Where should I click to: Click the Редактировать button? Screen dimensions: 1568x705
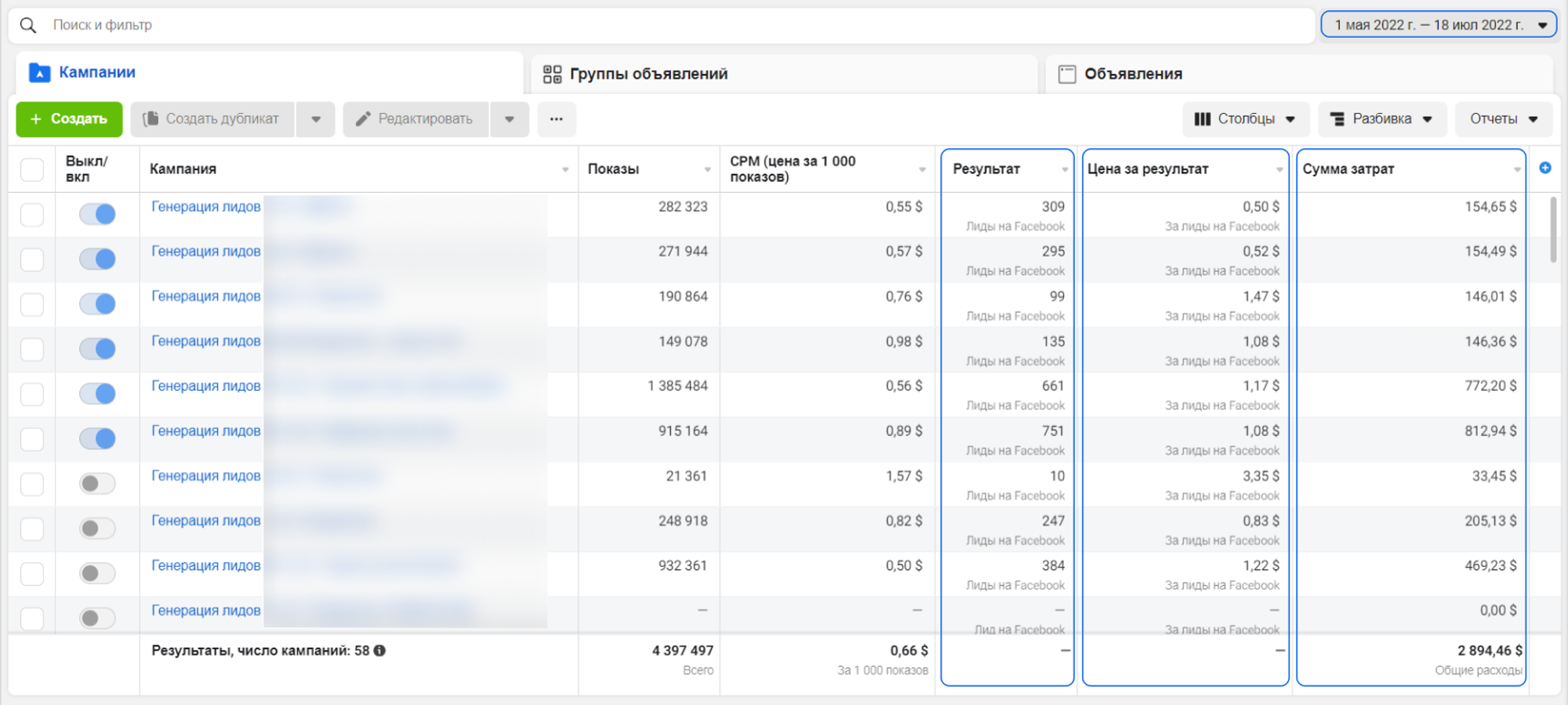click(416, 119)
